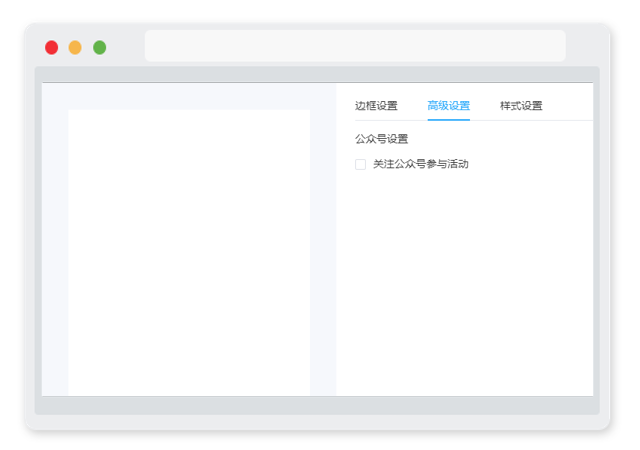This screenshot has width=640, height=450.
Task: Click the red close window dot
Action: pos(51,47)
